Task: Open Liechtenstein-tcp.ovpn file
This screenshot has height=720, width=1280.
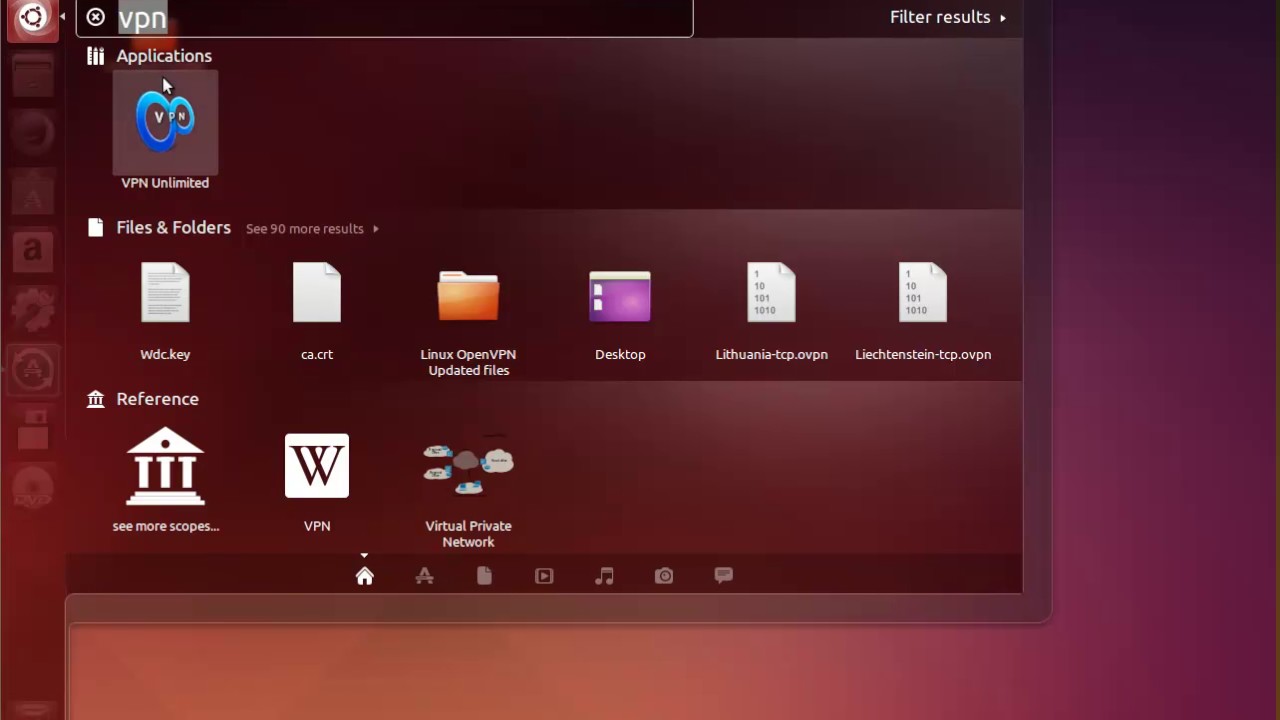Action: pos(923,311)
